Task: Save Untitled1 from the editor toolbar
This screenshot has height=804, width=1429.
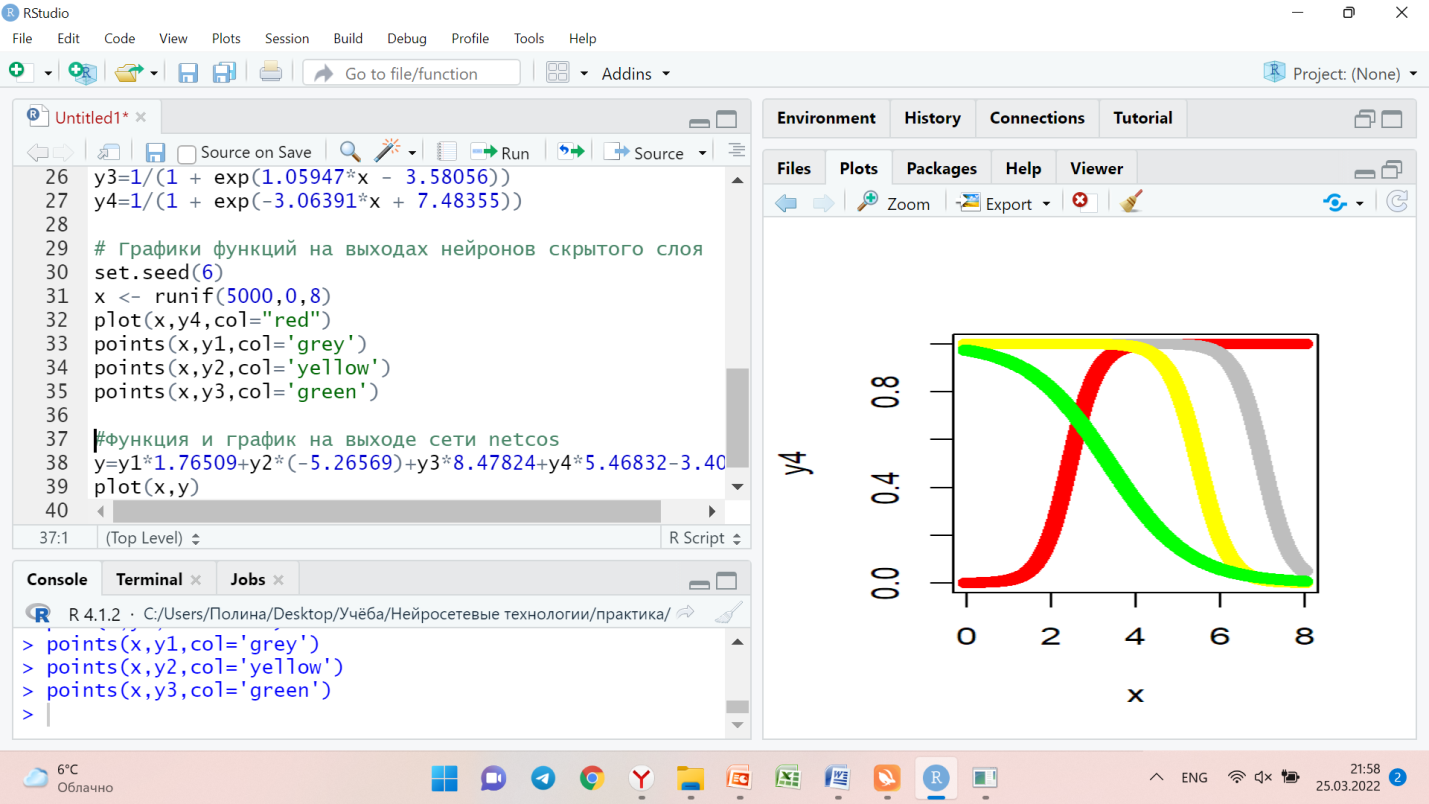Action: [155, 152]
